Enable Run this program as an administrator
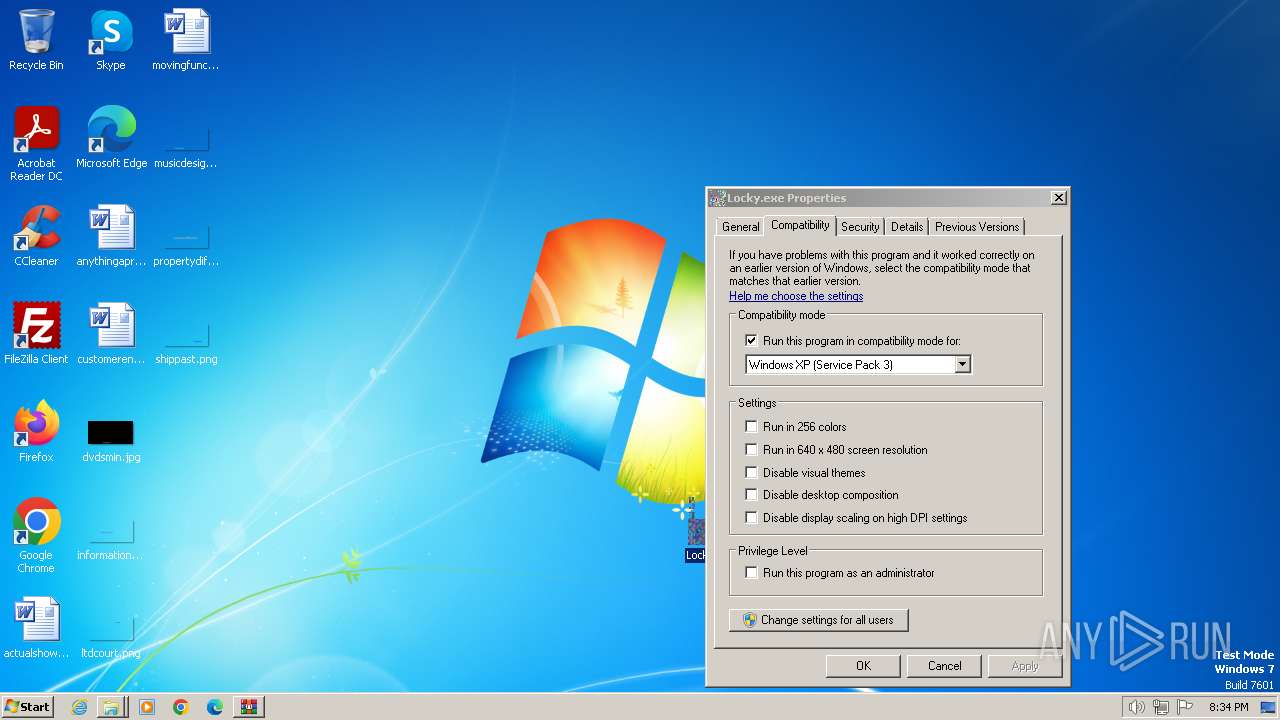This screenshot has width=1280, height=720. 752,573
